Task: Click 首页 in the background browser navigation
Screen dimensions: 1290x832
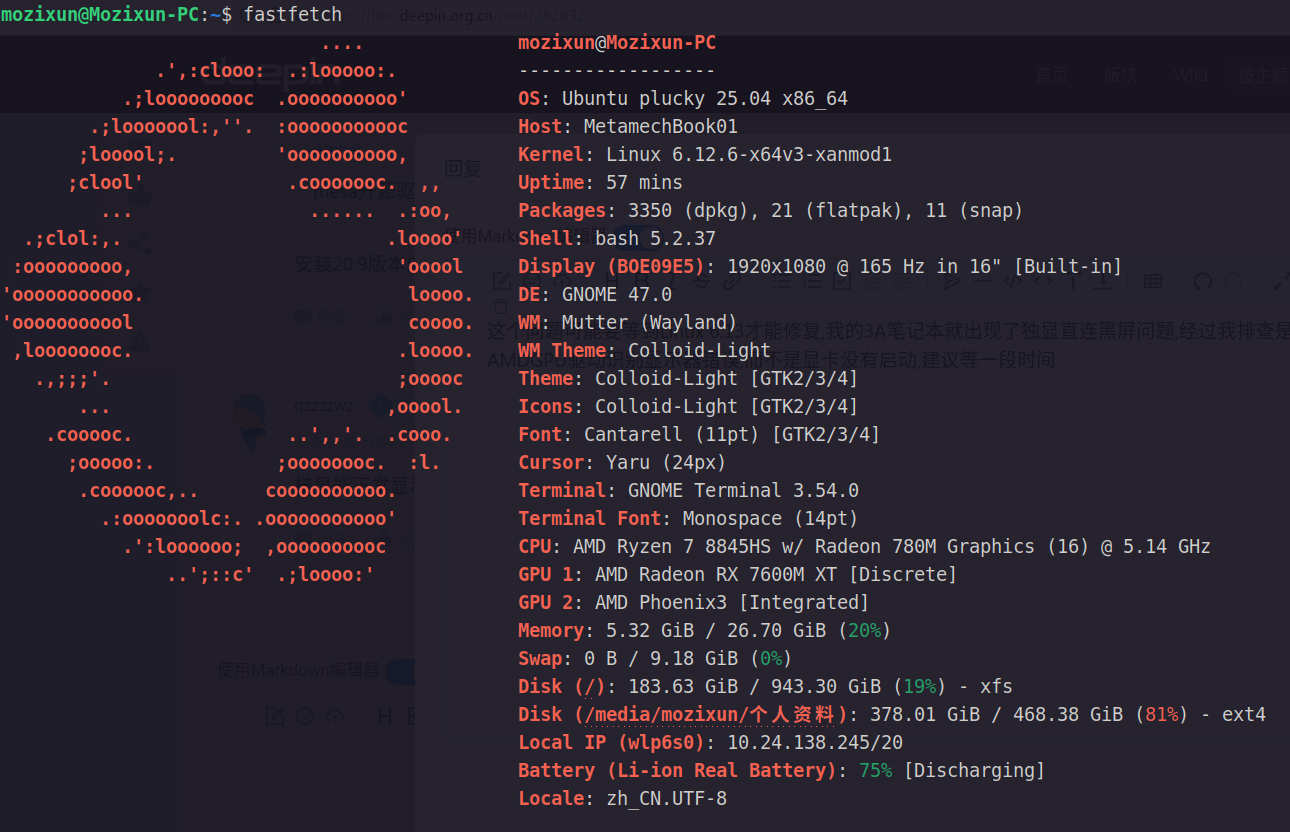Action: (1051, 75)
